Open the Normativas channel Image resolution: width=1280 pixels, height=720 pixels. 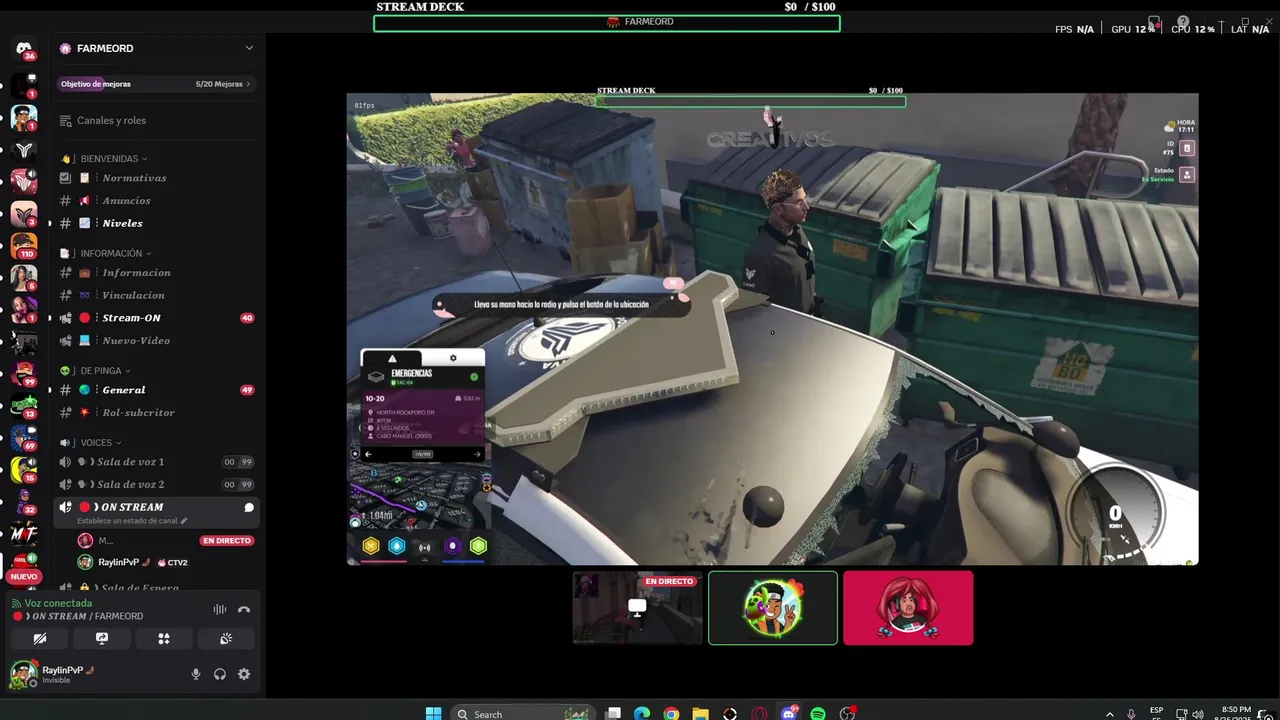pos(155,178)
